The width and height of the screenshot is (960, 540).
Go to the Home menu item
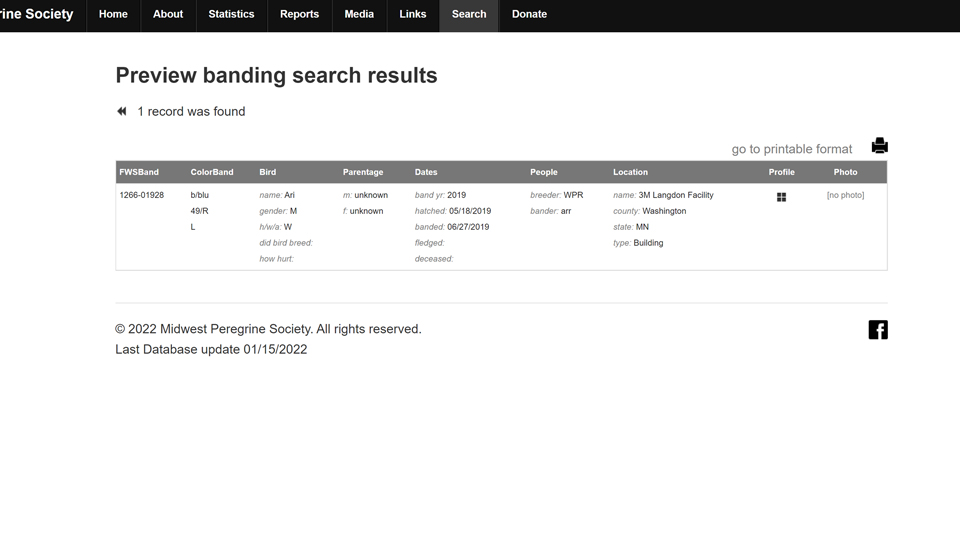[113, 15]
